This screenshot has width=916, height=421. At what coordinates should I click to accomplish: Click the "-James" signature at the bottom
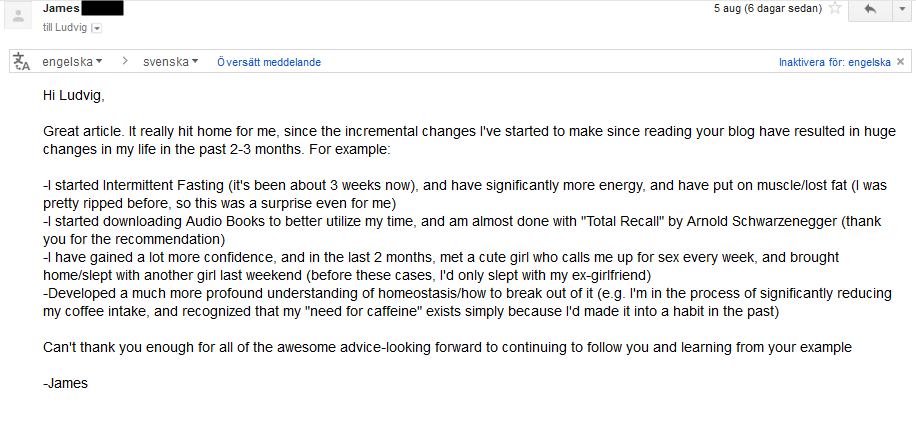pyautogui.click(x=65, y=383)
